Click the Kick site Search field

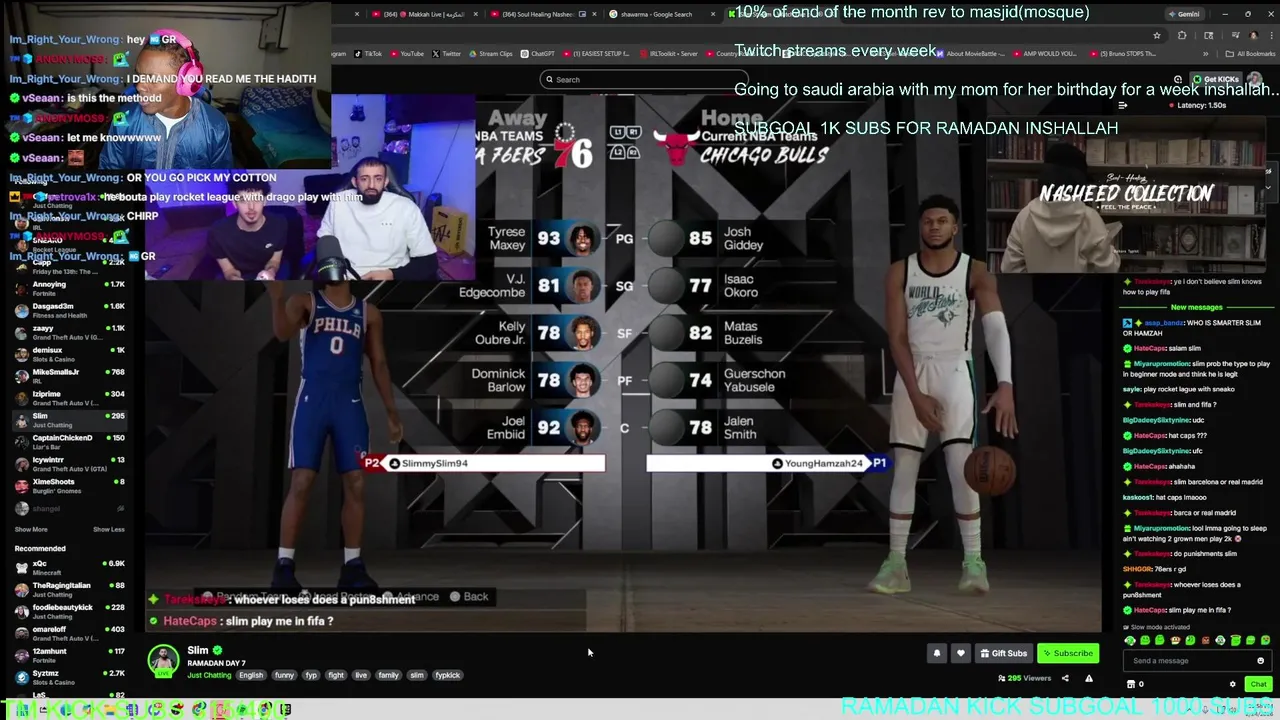pos(643,79)
